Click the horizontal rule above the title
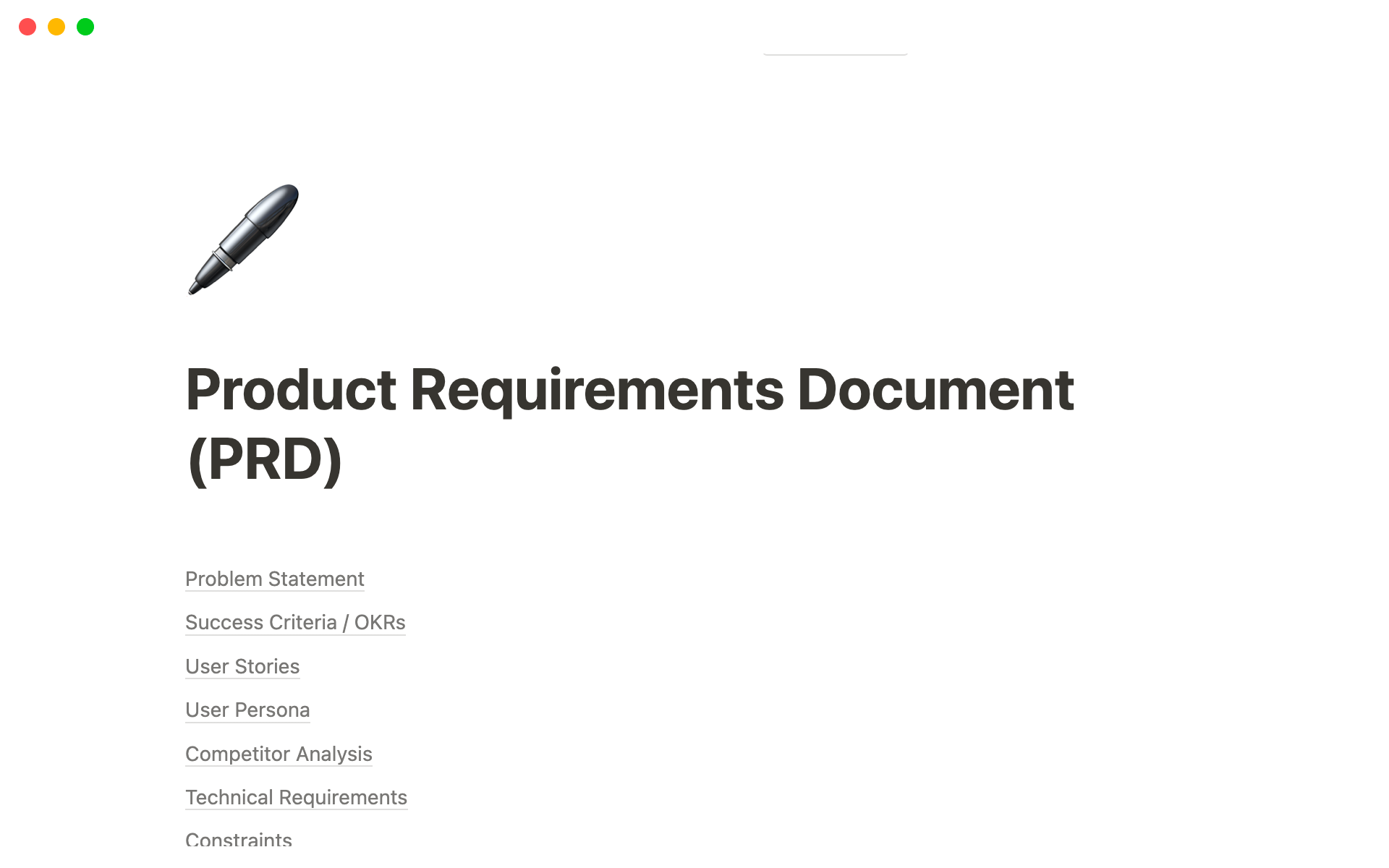1389x868 pixels. tap(834, 51)
